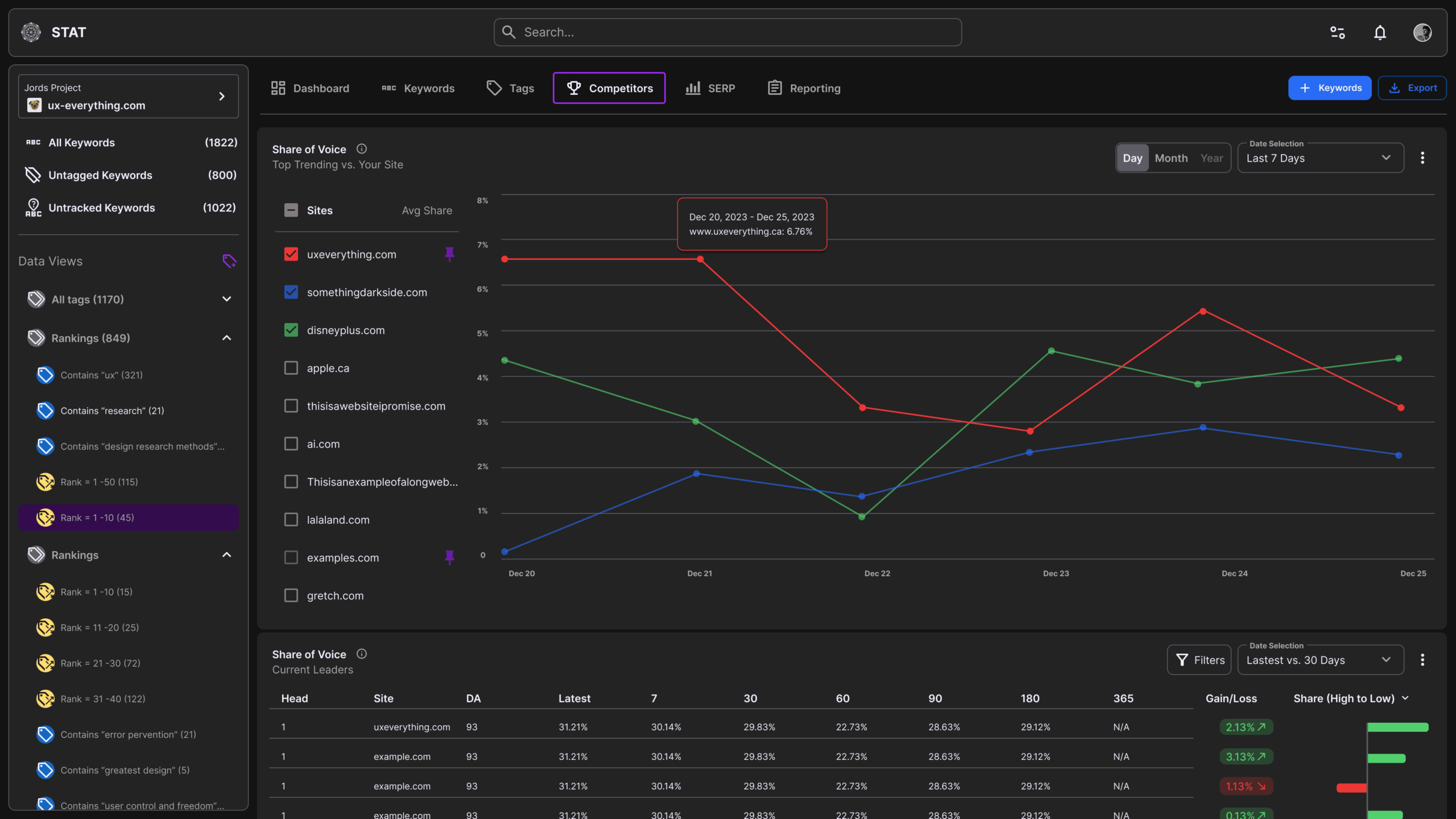Screen dimensions: 1456x819
Task: Open the Lastest vs. 30 Days dropdown
Action: (x=1321, y=660)
